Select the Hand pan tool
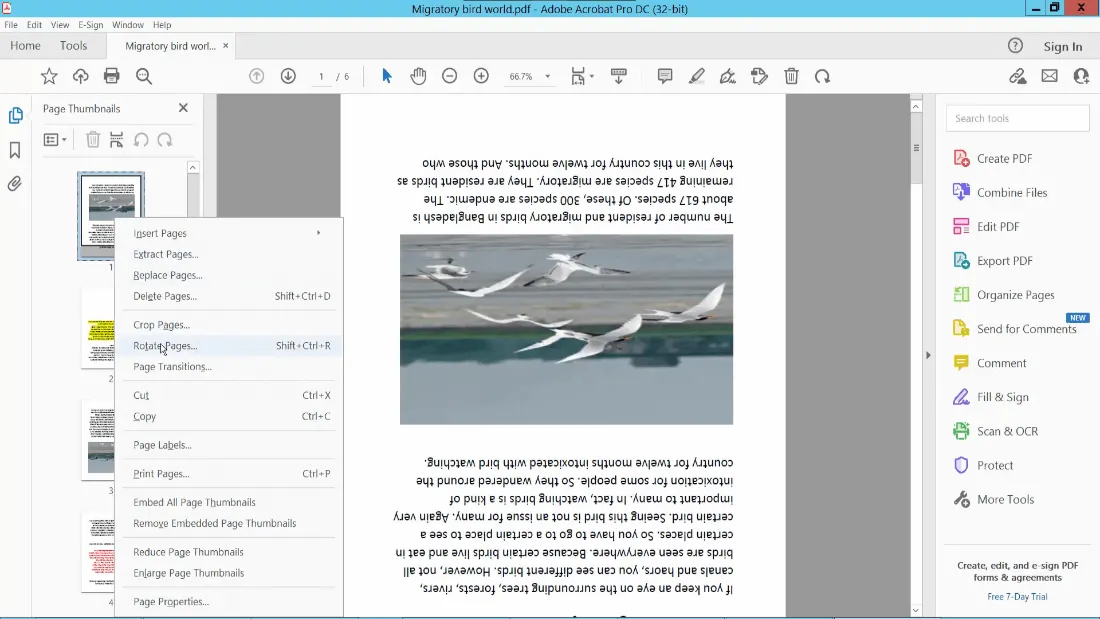Image resolution: width=1100 pixels, height=619 pixels. [418, 76]
